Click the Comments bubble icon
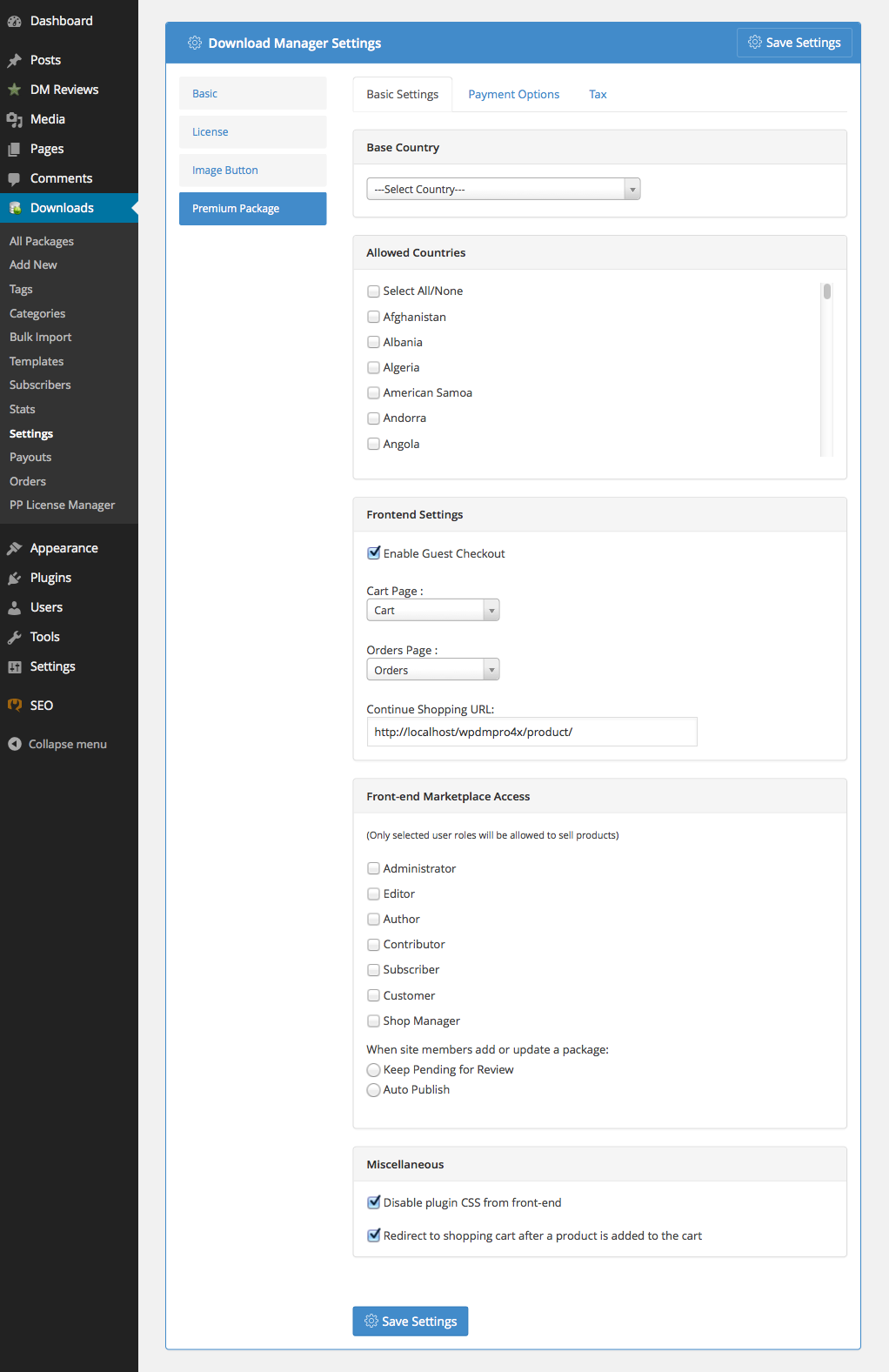The height and width of the screenshot is (1372, 889). [x=14, y=178]
